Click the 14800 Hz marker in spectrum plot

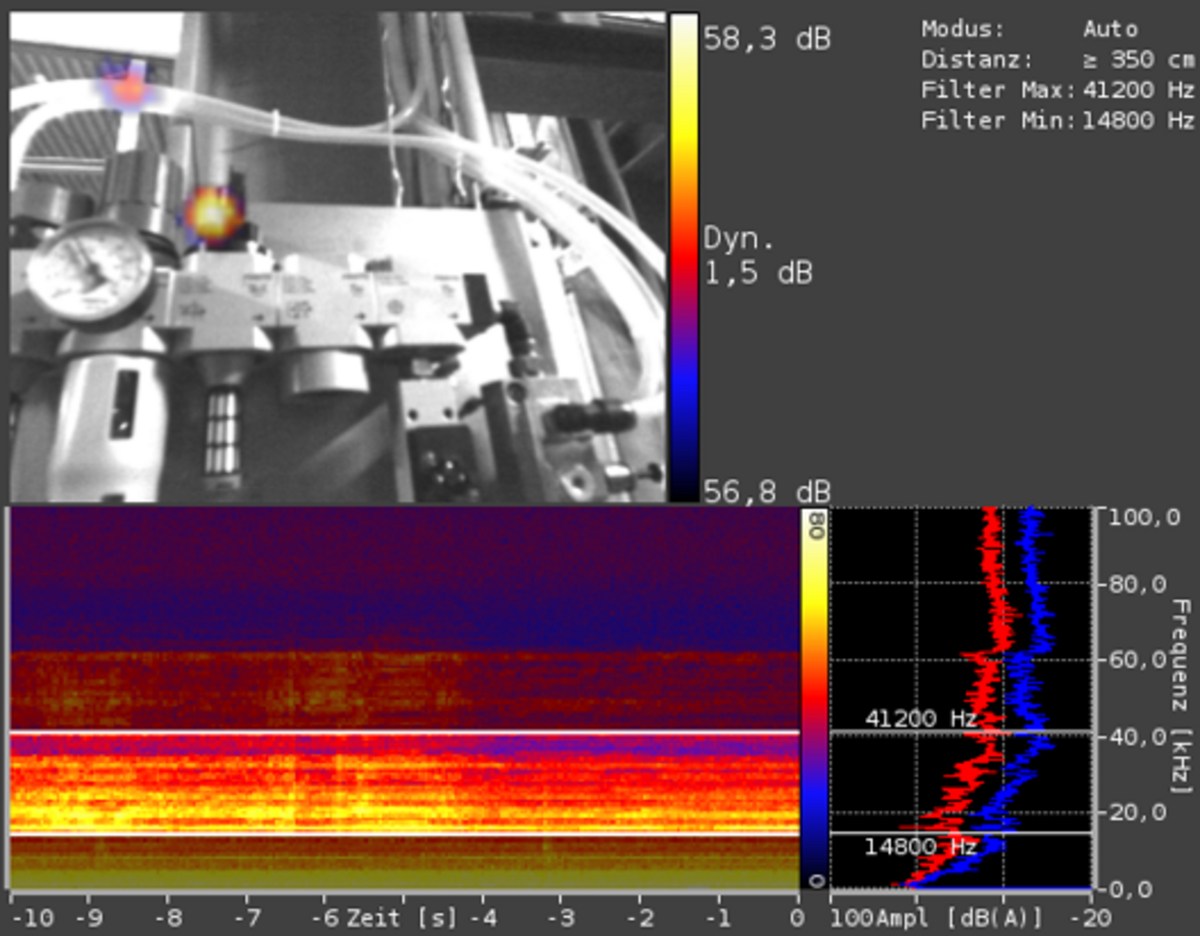coord(920,847)
